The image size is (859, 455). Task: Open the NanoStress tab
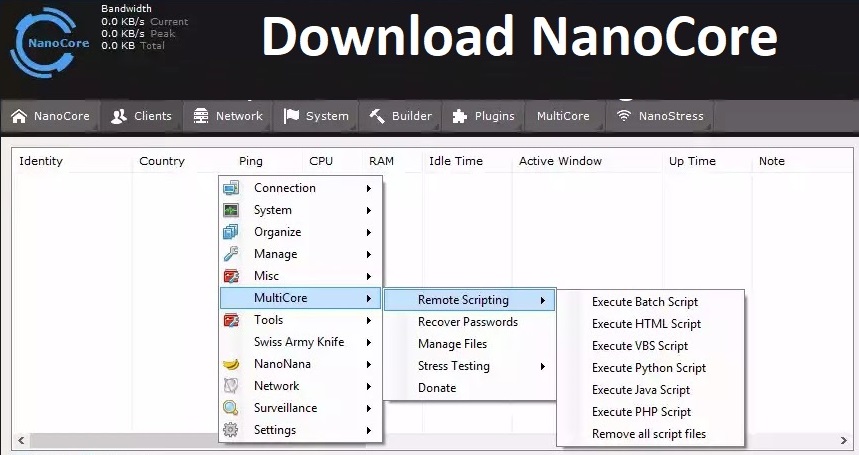[660, 116]
